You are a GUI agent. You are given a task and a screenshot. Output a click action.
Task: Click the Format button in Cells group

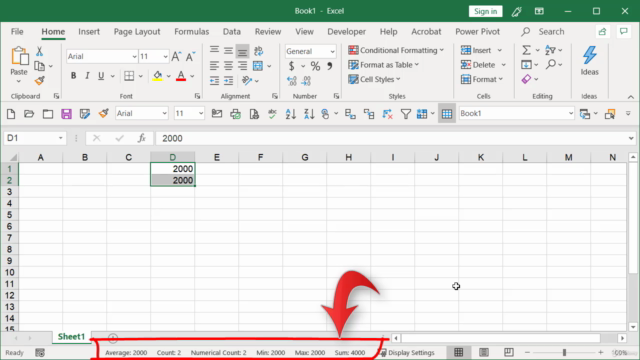[482, 79]
